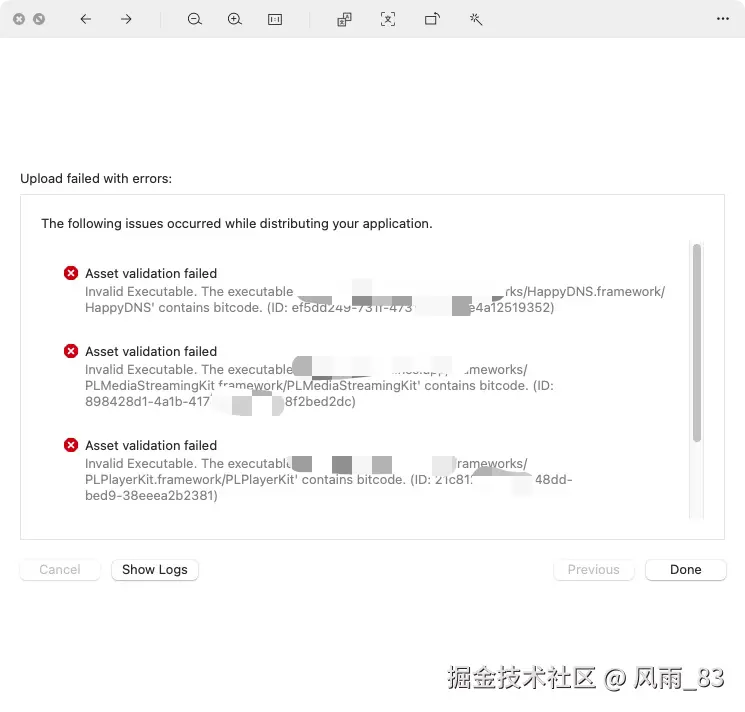Click the Done button
This screenshot has width=745, height=712.
pos(686,570)
